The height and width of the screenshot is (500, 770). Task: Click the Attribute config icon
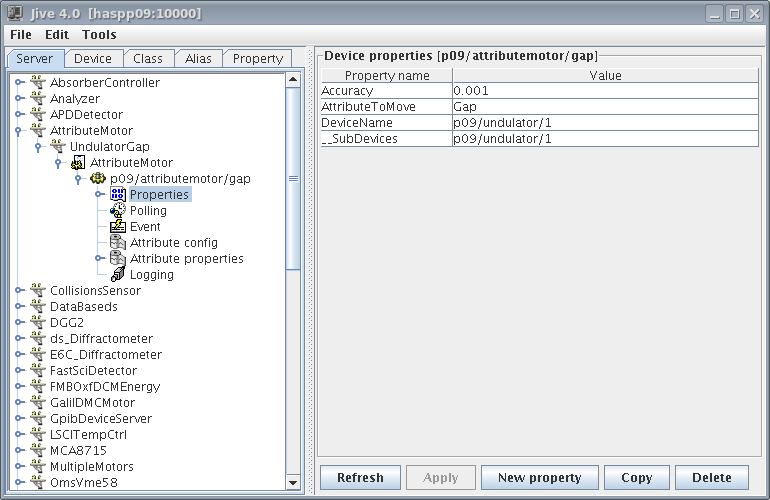click(118, 243)
